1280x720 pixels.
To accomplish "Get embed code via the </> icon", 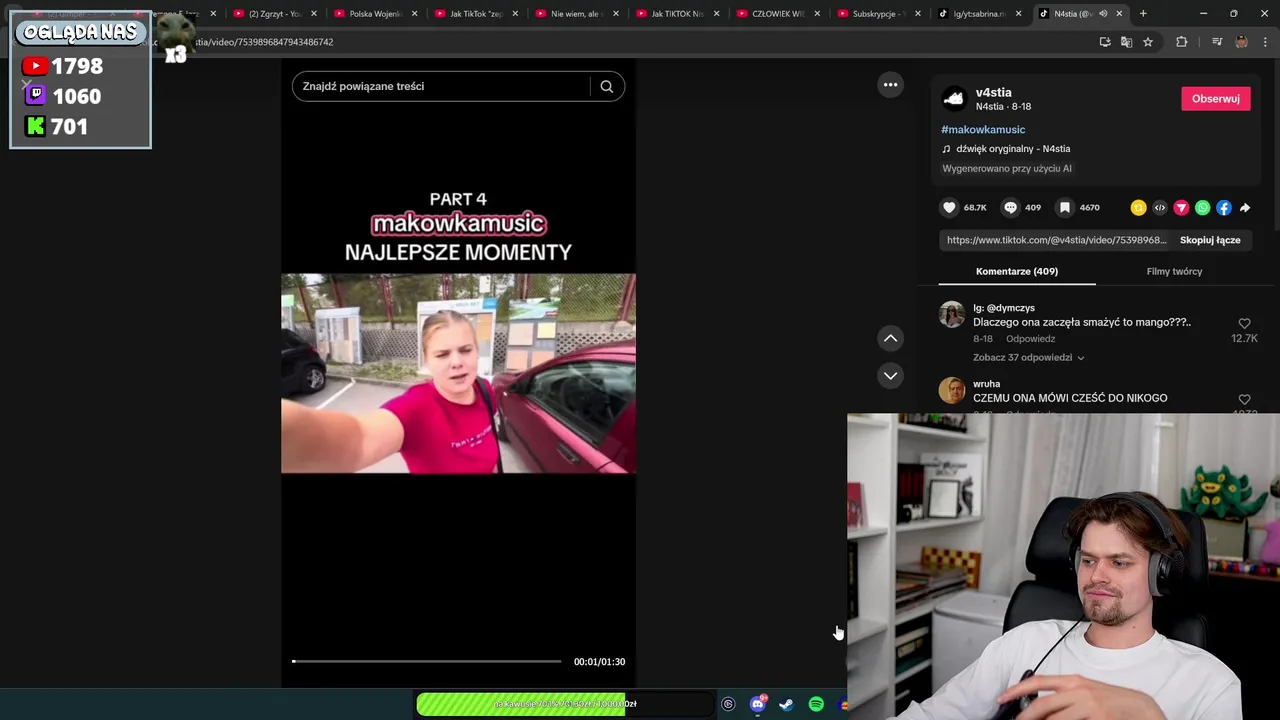I will [x=1160, y=208].
